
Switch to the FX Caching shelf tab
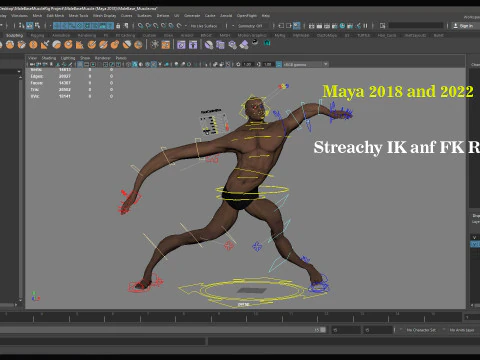pyautogui.click(x=125, y=35)
